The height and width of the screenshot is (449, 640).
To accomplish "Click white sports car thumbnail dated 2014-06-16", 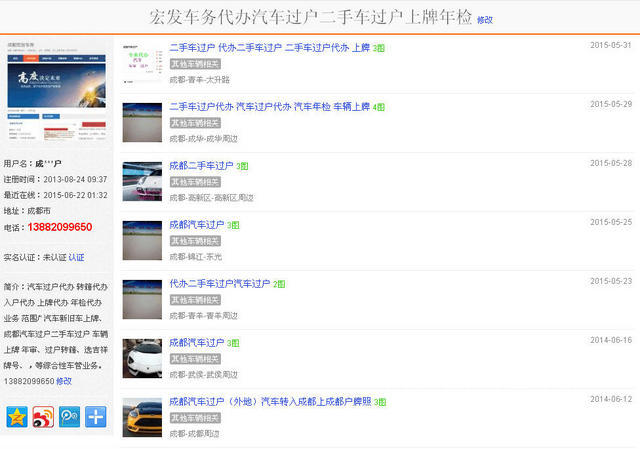I will [142, 358].
